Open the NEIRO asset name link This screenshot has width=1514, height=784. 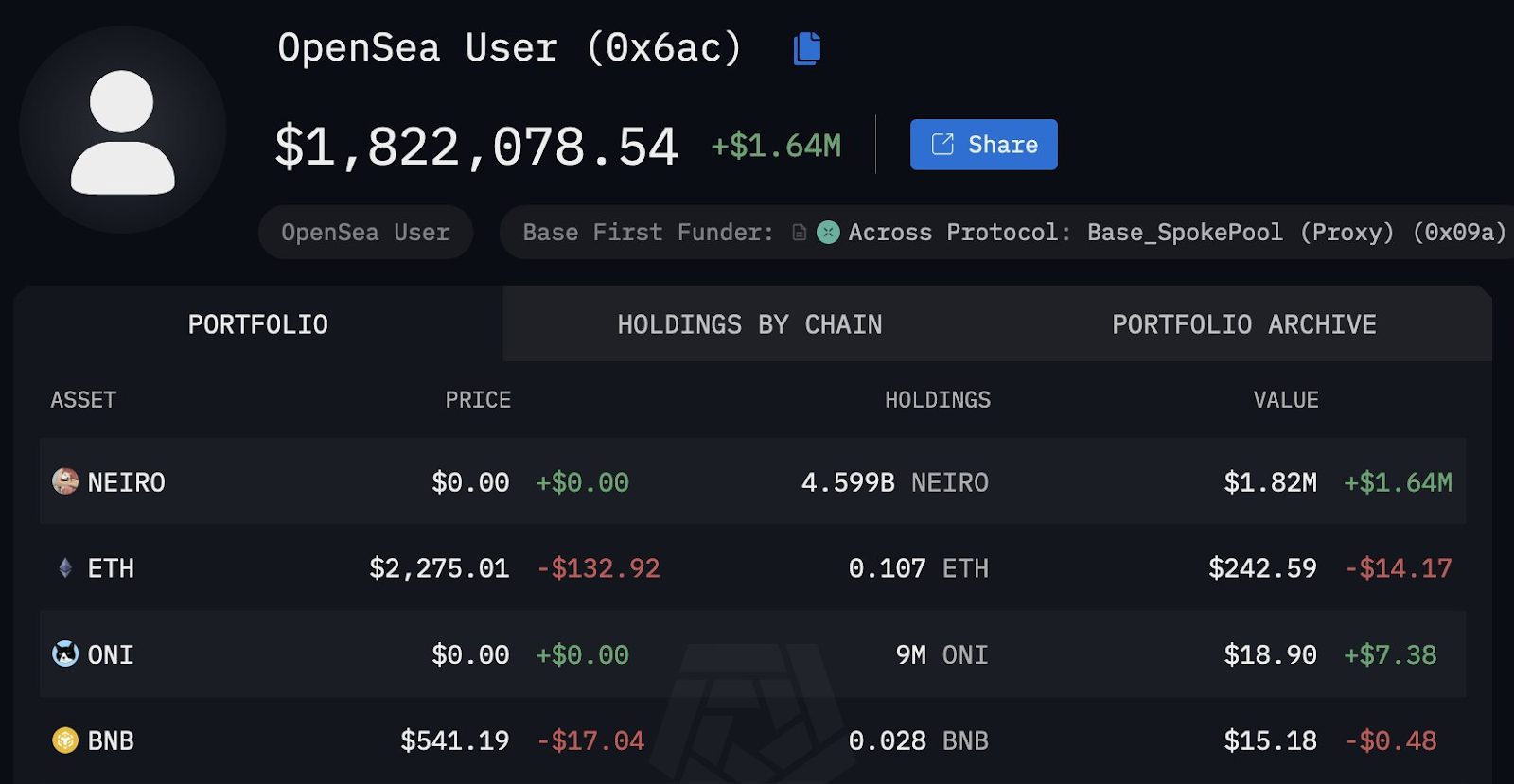tap(126, 482)
